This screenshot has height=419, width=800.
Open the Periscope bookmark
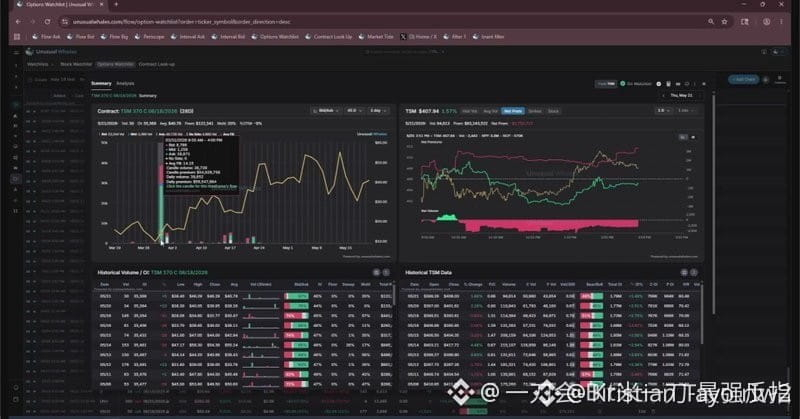point(149,37)
